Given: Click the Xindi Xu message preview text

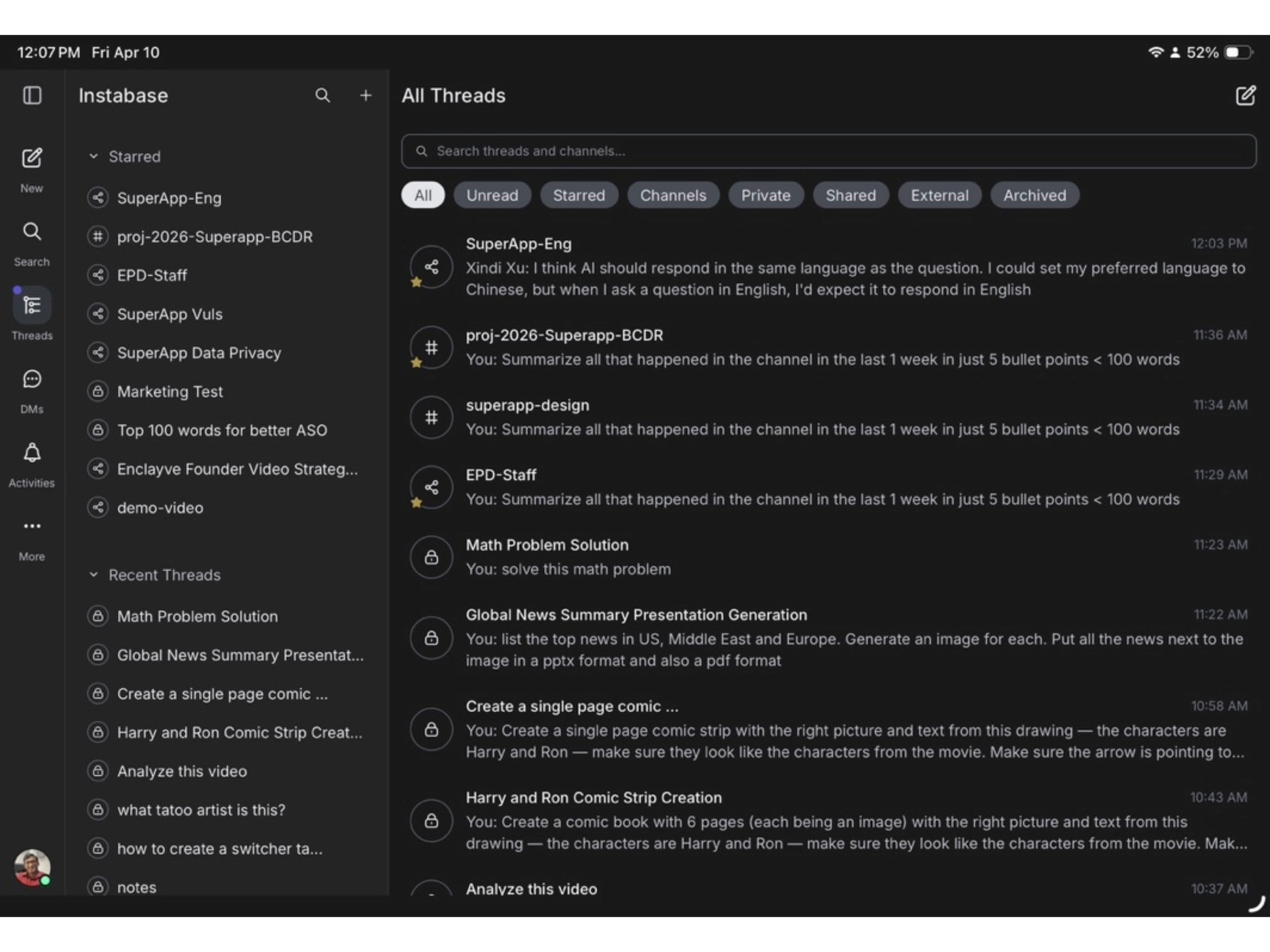Looking at the screenshot, I should (855, 278).
